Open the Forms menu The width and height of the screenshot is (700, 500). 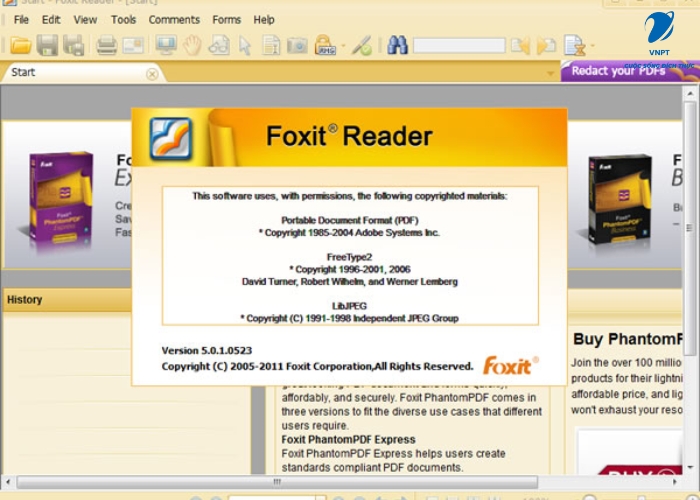pyautogui.click(x=226, y=20)
